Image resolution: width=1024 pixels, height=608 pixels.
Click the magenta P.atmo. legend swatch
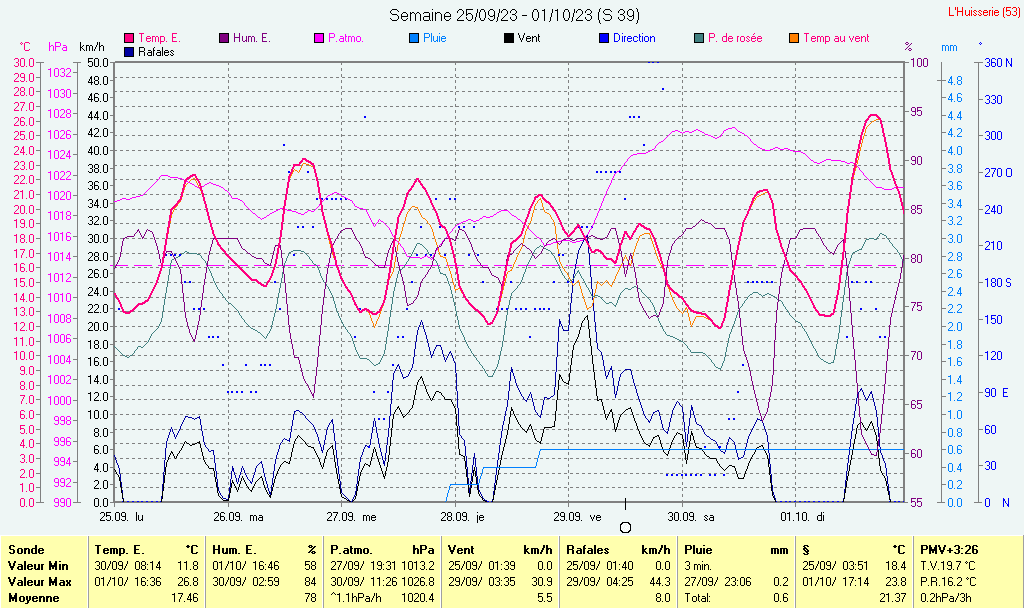pyautogui.click(x=319, y=39)
